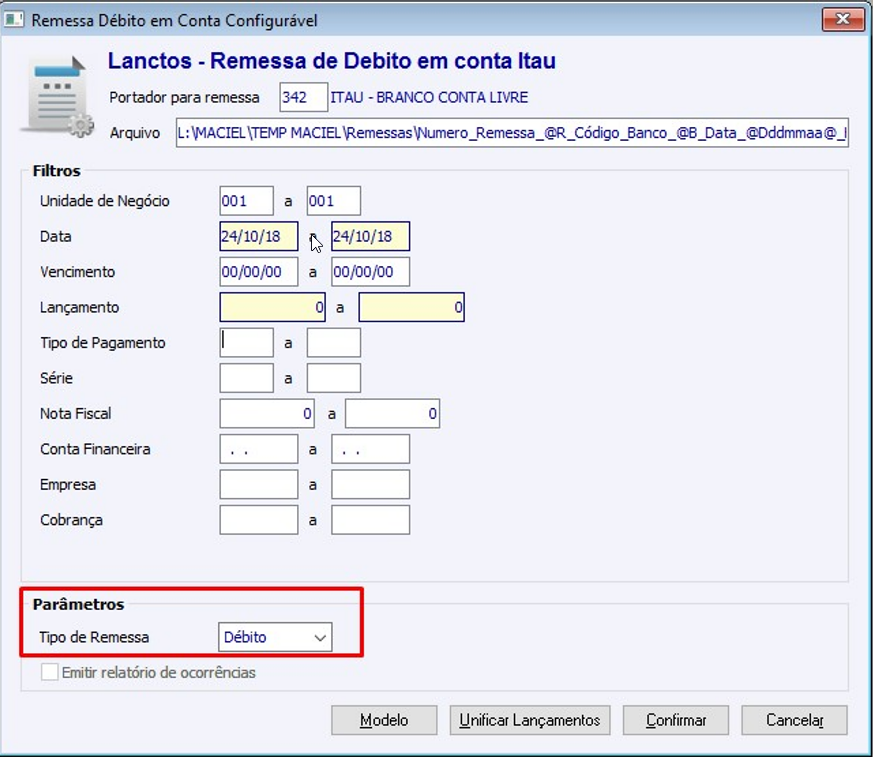
Task: Focus the Tipo de Pagamento end field
Action: (333, 342)
